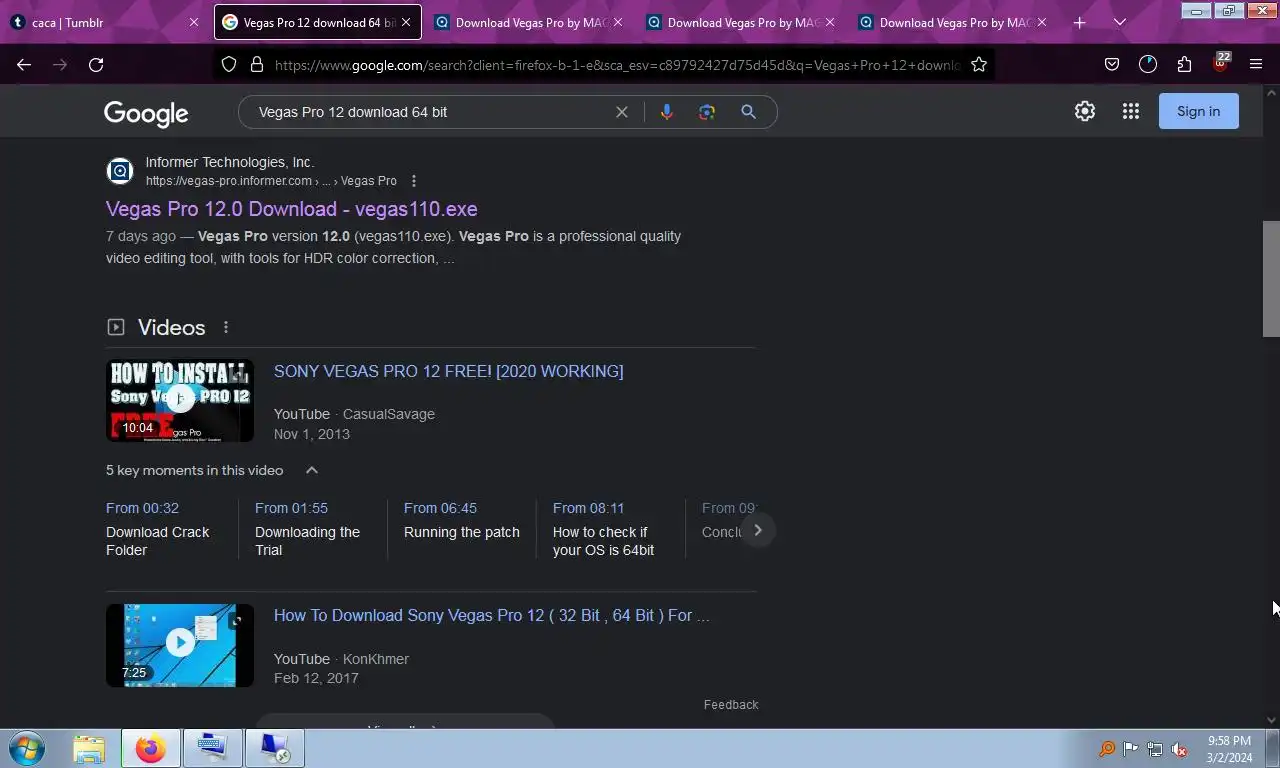Open Google quick settings gear
Viewport: 1280px width, 768px height.
tap(1085, 111)
